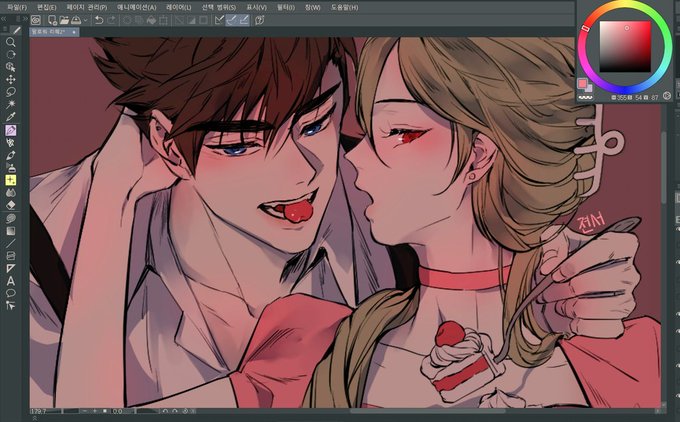Screen dimensions: 680x422
Task: Click the Fill toolbar icon in command bar
Action: click(x=151, y=20)
